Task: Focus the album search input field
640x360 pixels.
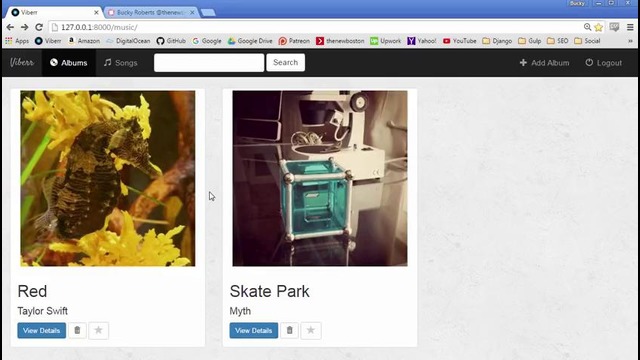Action: tap(209, 62)
